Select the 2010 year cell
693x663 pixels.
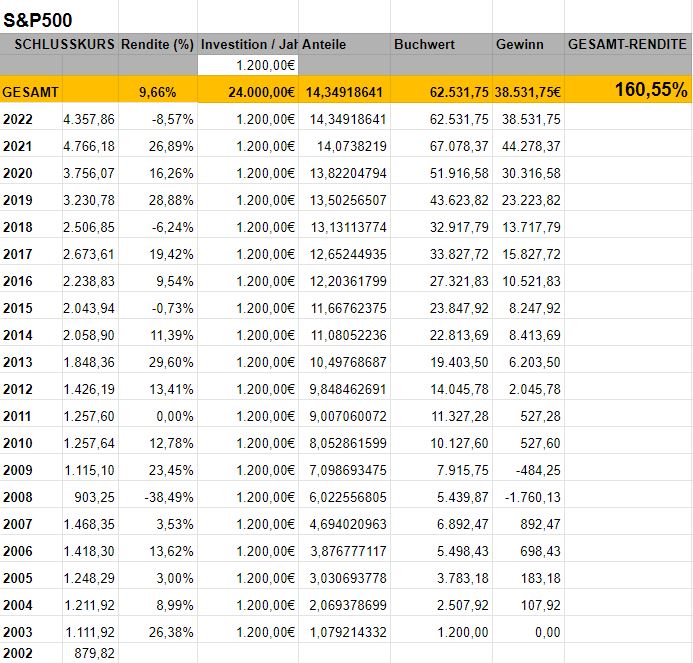coord(18,443)
